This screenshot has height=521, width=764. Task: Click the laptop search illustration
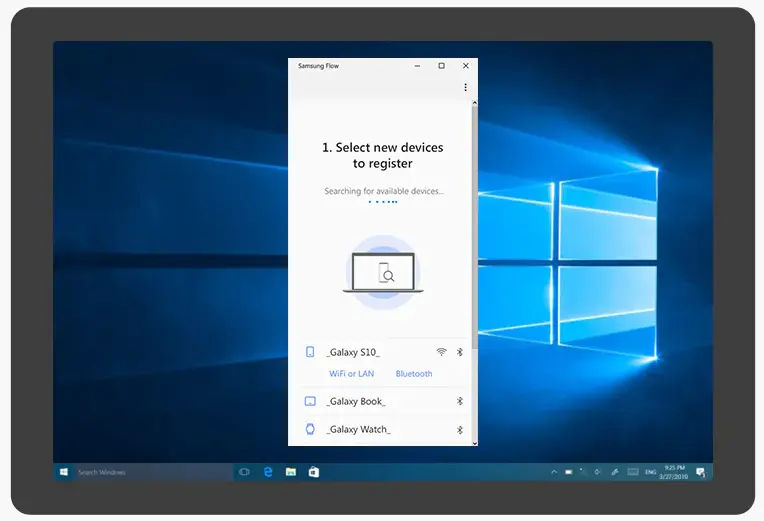383,272
